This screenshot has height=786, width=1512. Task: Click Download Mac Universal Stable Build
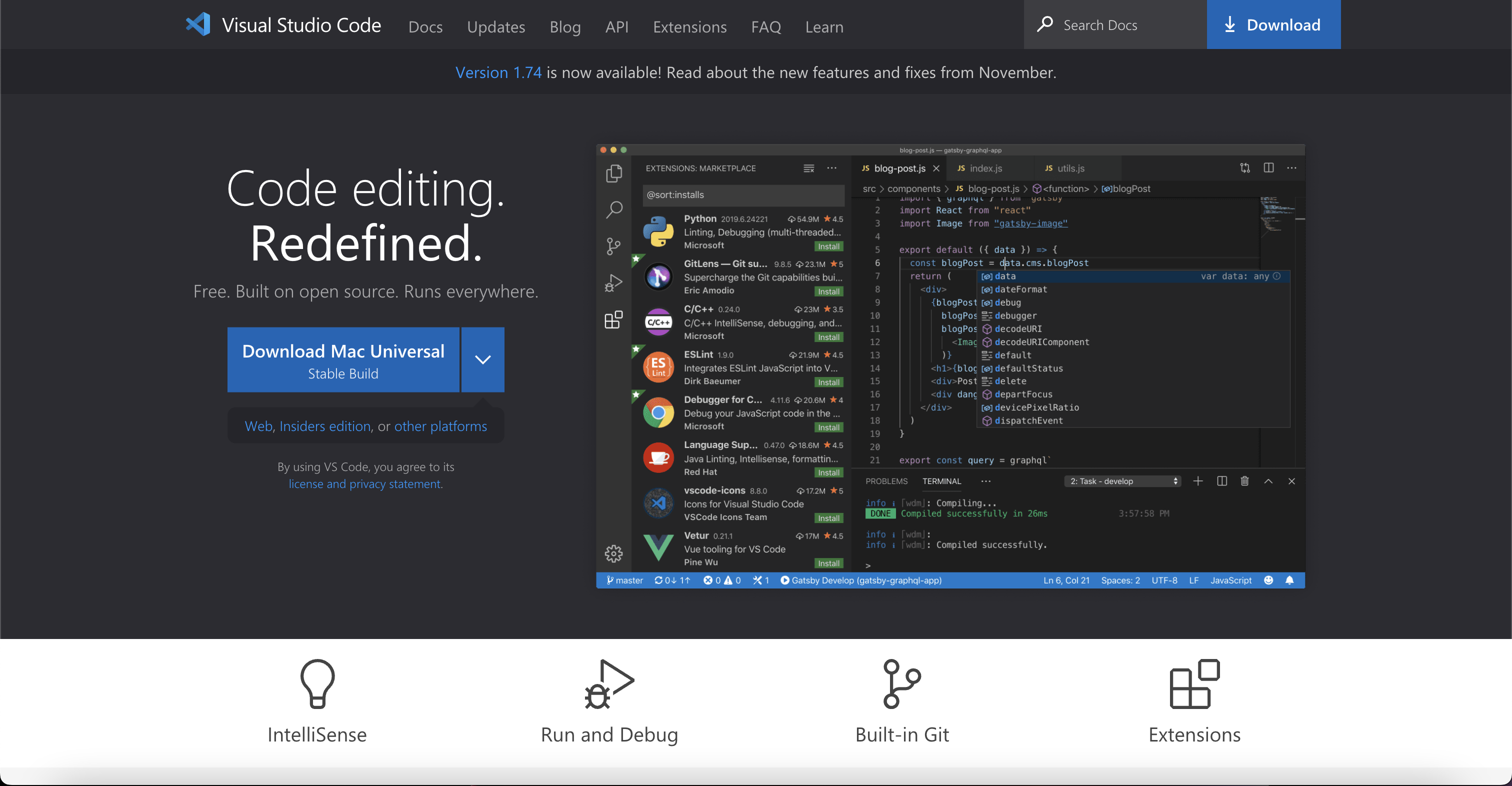click(x=343, y=359)
